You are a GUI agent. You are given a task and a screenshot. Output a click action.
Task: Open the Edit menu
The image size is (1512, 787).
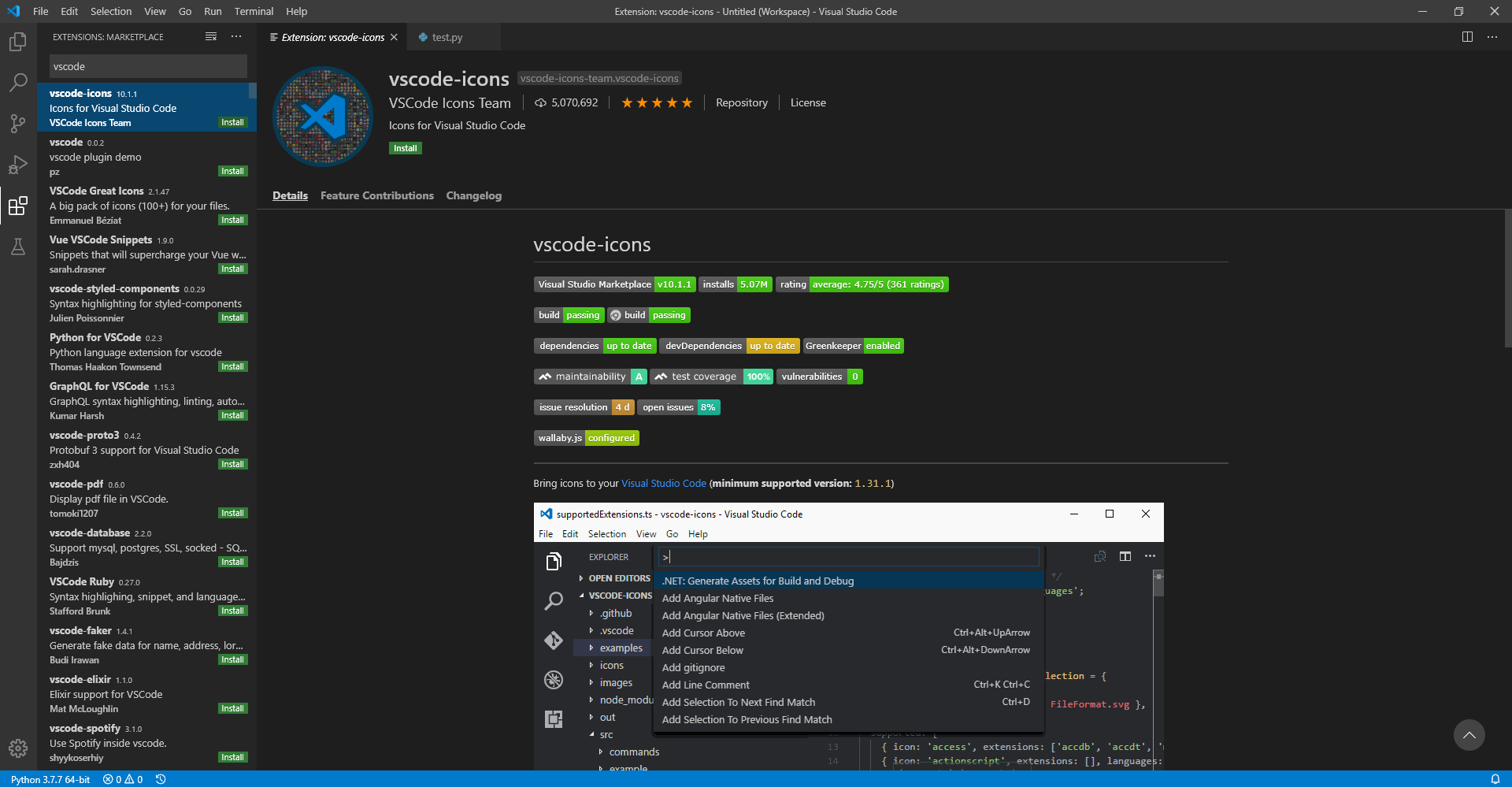click(69, 11)
